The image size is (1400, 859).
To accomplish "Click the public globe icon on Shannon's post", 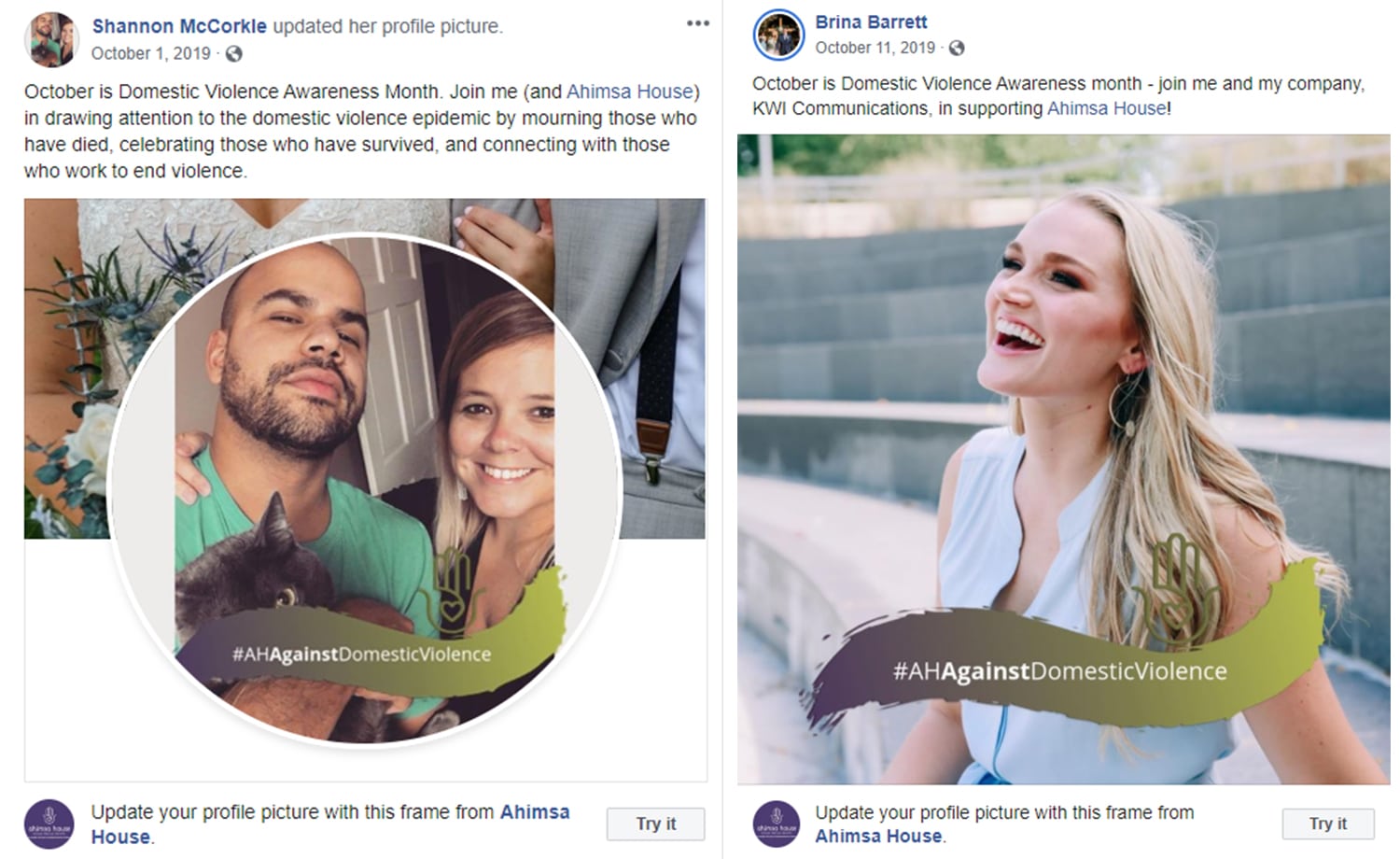I will pyautogui.click(x=234, y=54).
